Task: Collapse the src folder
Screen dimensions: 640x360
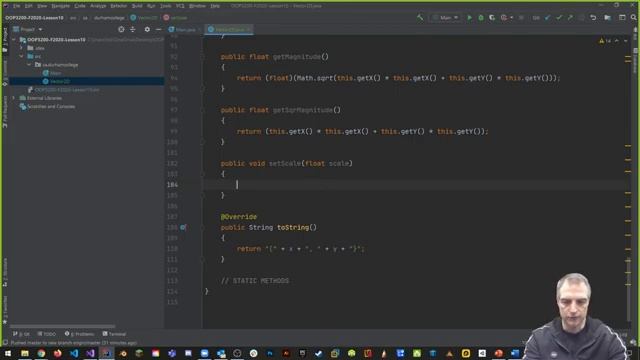Action: tap(22, 56)
